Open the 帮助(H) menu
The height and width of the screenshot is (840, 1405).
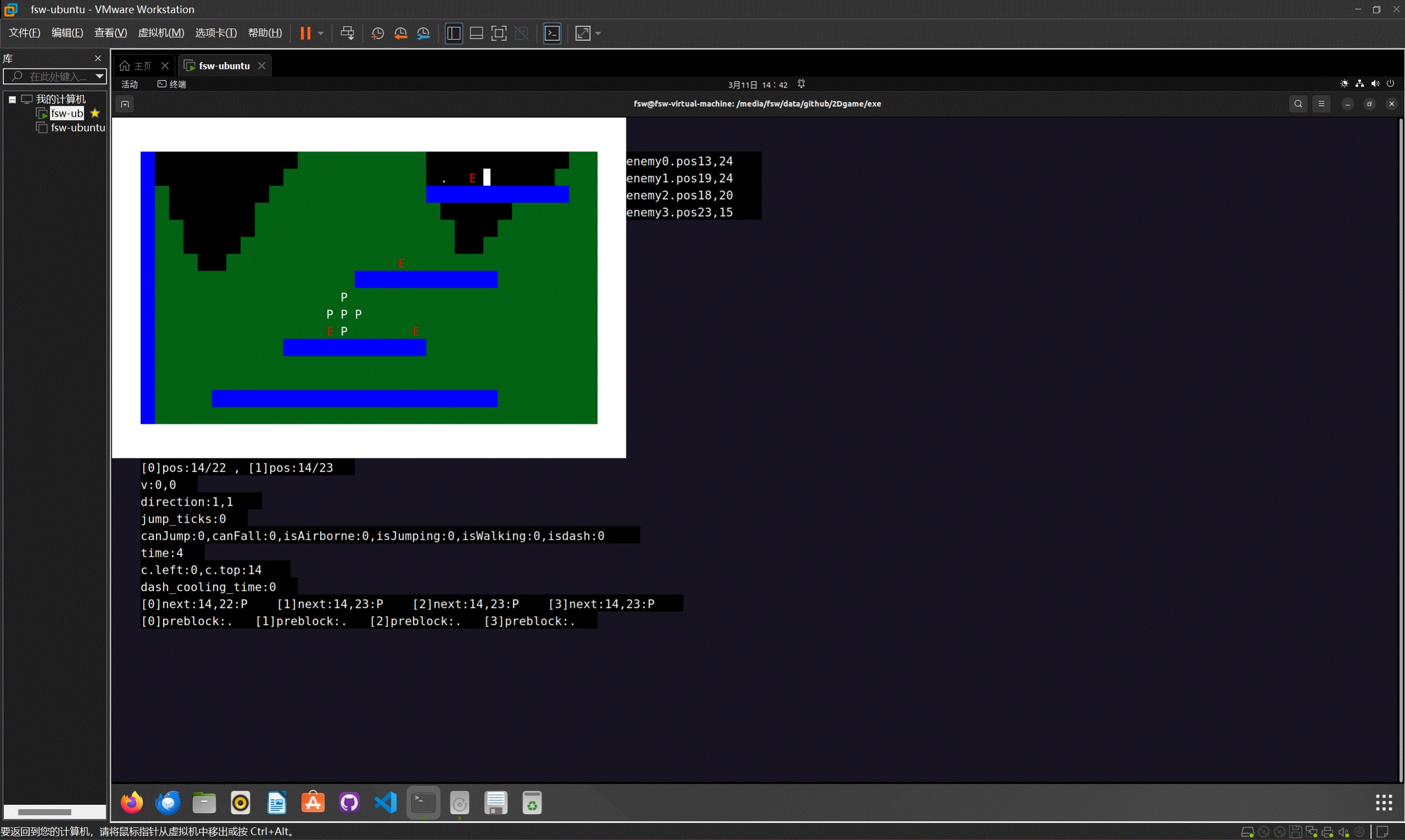click(265, 33)
